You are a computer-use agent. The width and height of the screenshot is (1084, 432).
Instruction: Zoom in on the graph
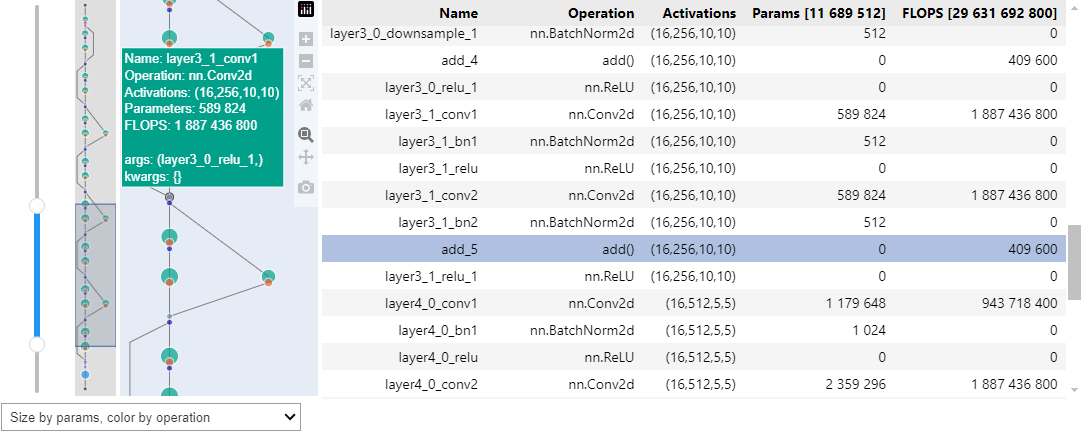[x=306, y=40]
